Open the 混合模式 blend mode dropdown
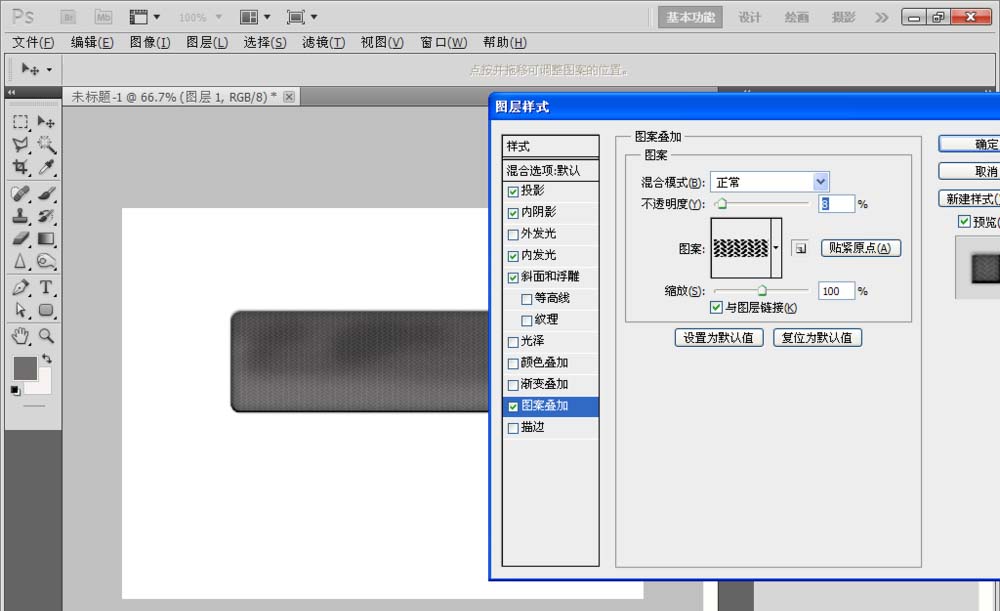This screenshot has width=1000, height=611. [820, 182]
